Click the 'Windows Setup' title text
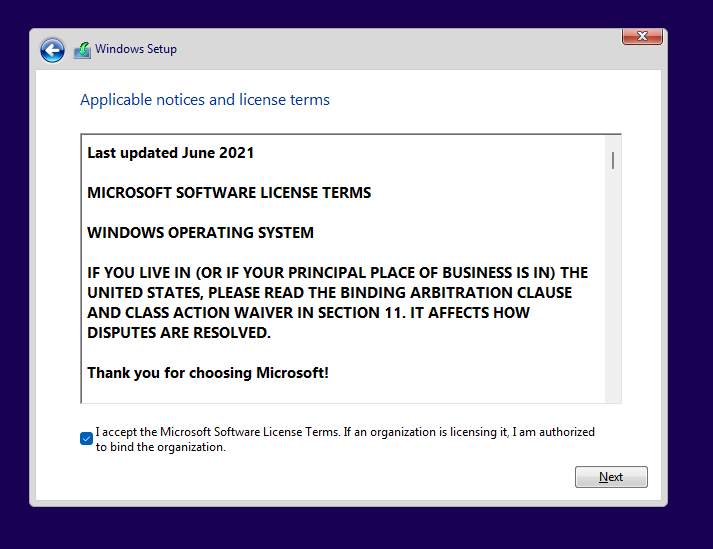The image size is (713, 549). coord(136,49)
